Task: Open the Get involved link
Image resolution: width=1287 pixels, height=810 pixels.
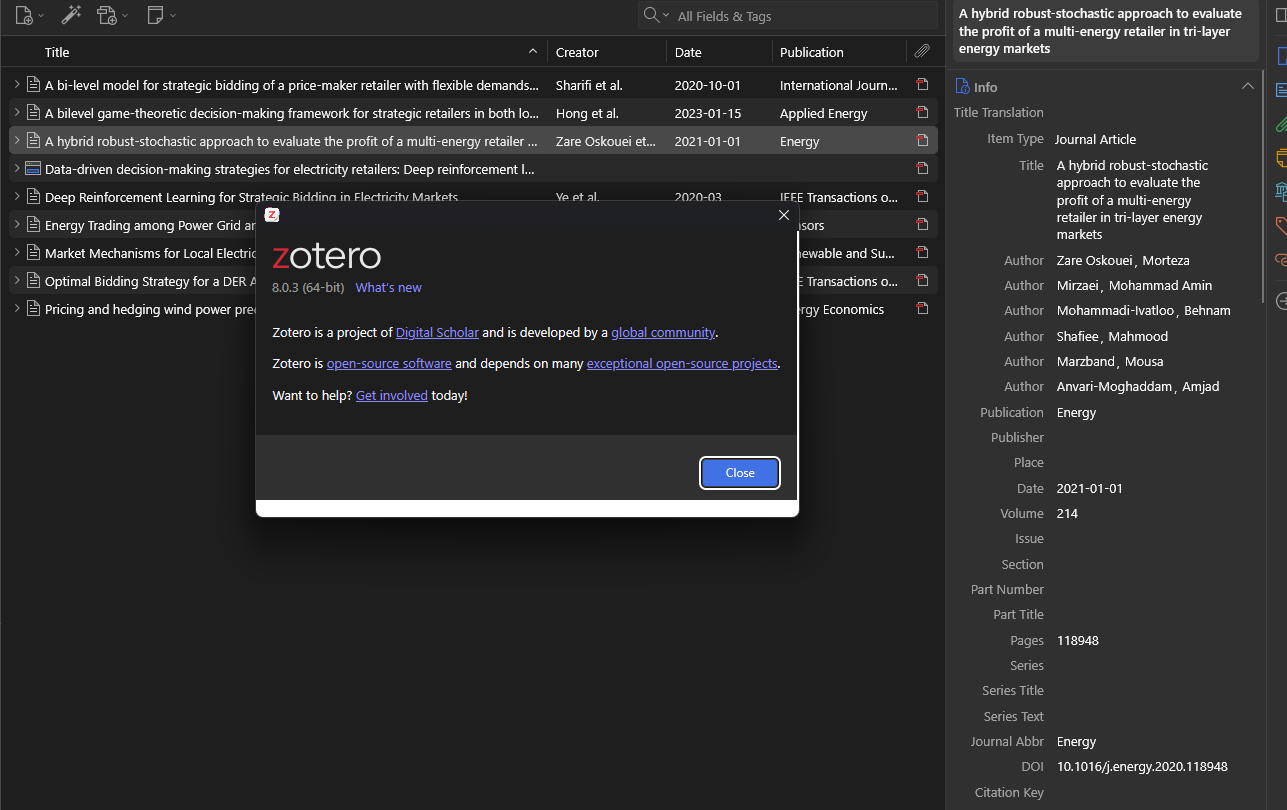Action: pyautogui.click(x=391, y=396)
